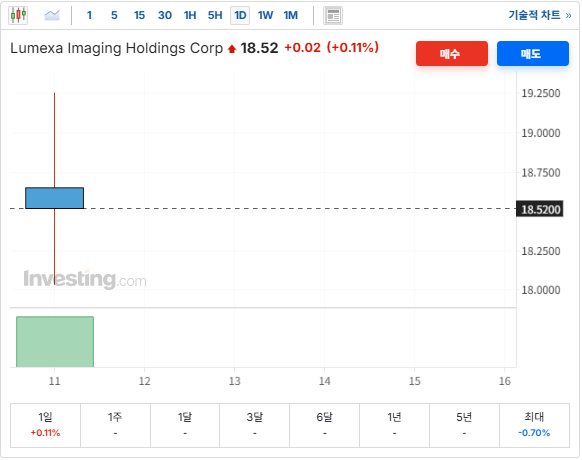Select the 1 minute interval

[x=89, y=16]
